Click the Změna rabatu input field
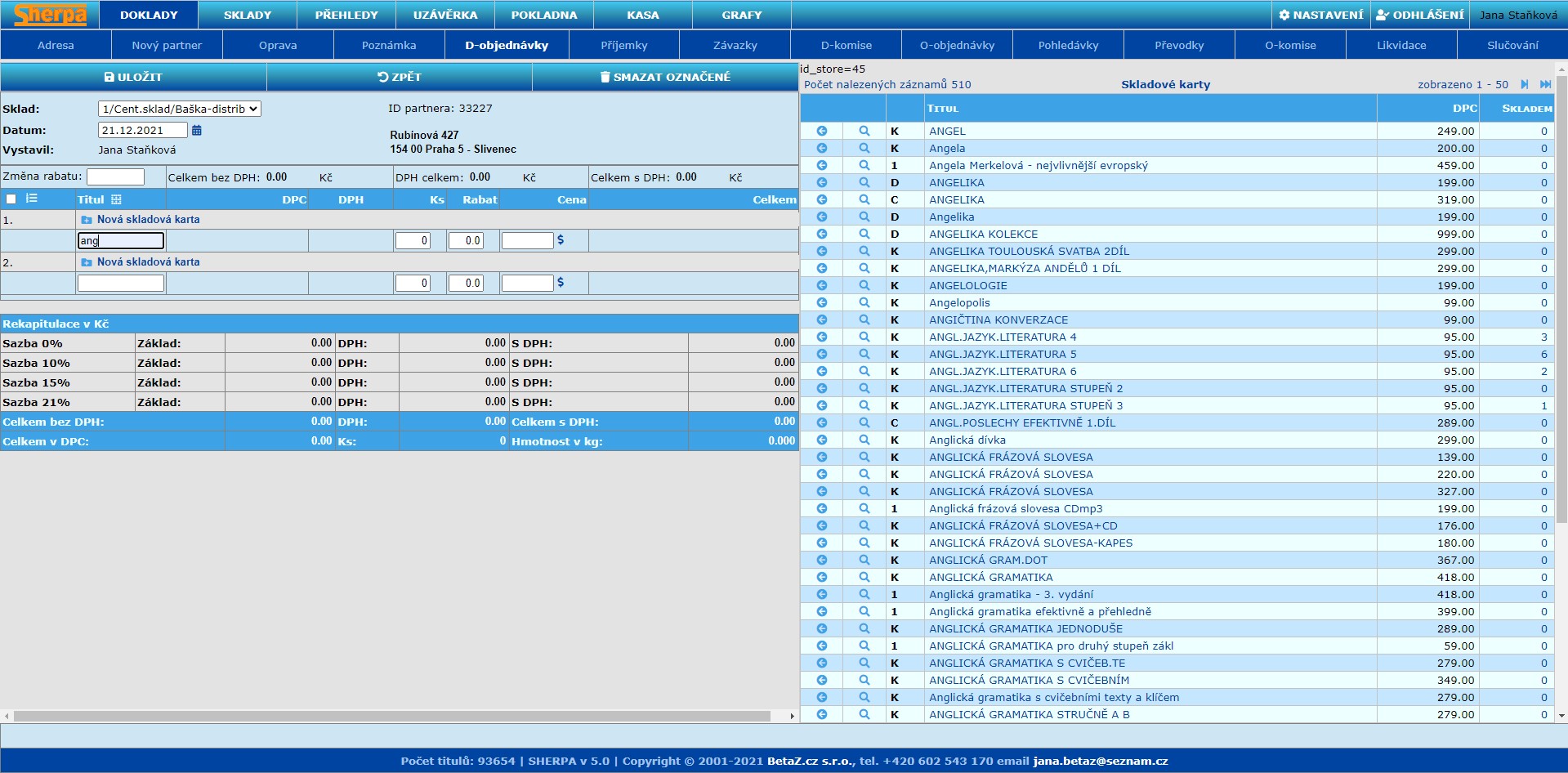Image resolution: width=1568 pixels, height=773 pixels. (115, 176)
